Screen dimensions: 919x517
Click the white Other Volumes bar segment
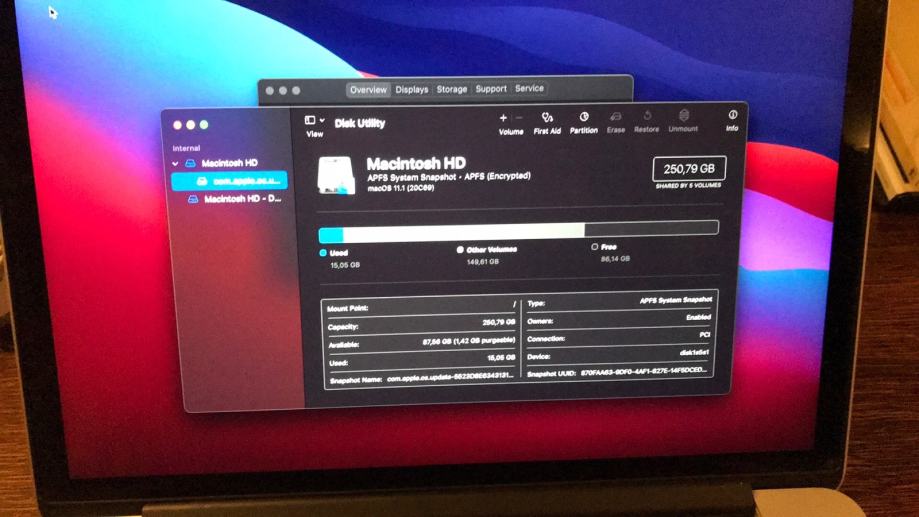click(x=464, y=232)
